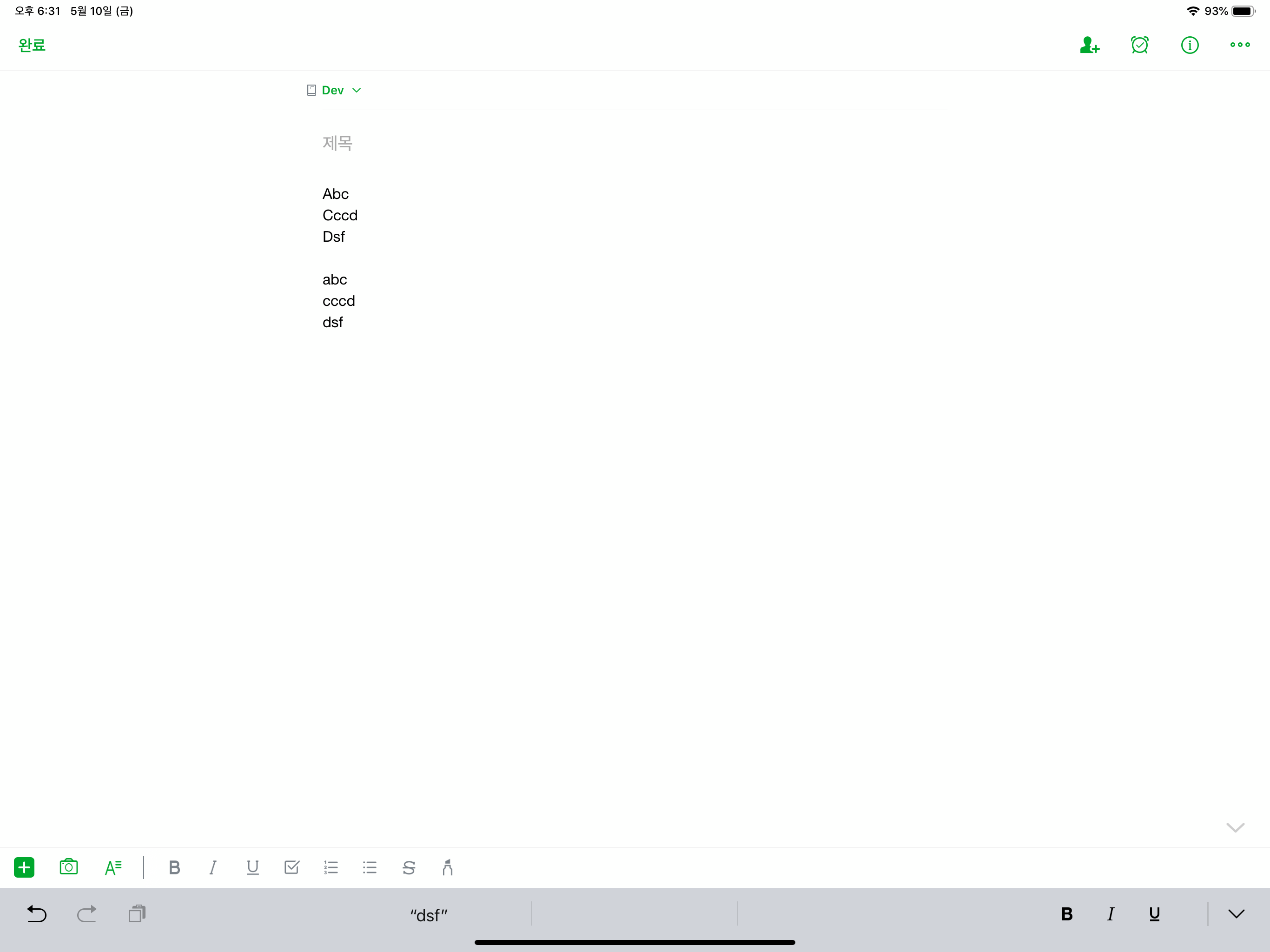Apply the highlighter tool
This screenshot has width=1270, height=952.
[447, 867]
